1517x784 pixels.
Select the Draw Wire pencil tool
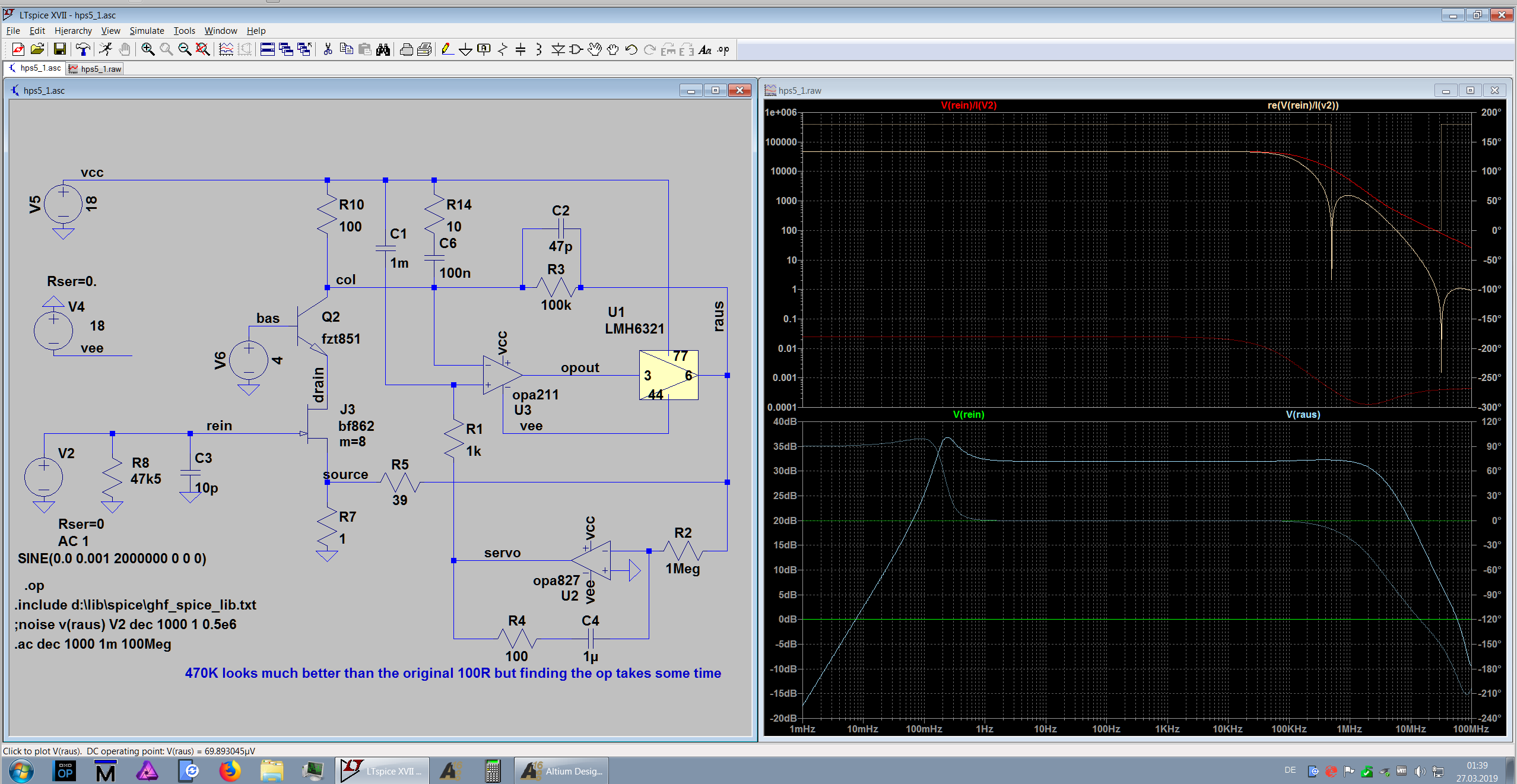click(448, 50)
